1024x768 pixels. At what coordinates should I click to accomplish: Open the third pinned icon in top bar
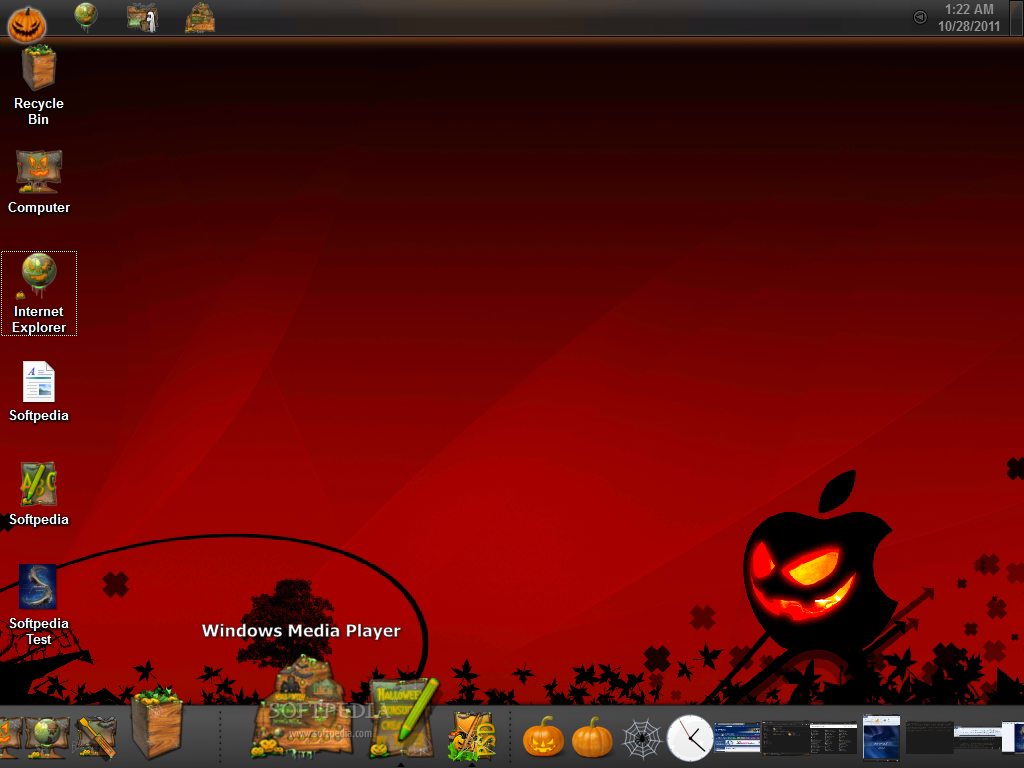pos(200,18)
